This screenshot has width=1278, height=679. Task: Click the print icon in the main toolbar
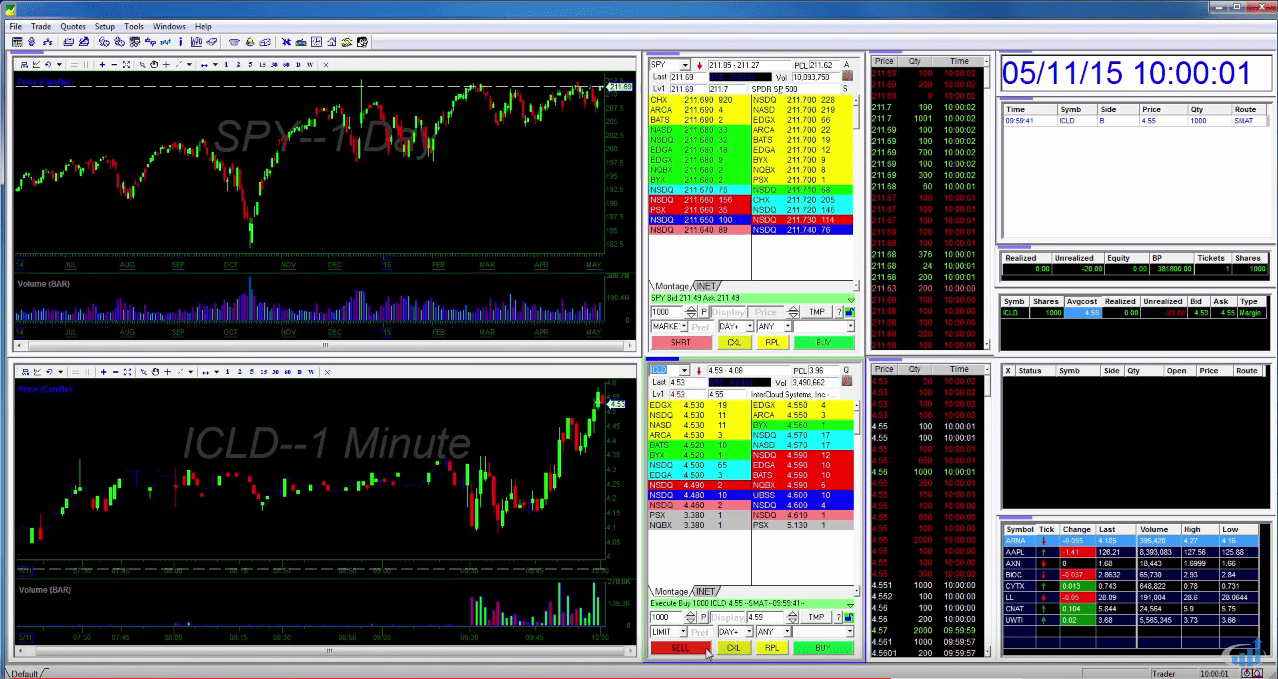pos(67,41)
